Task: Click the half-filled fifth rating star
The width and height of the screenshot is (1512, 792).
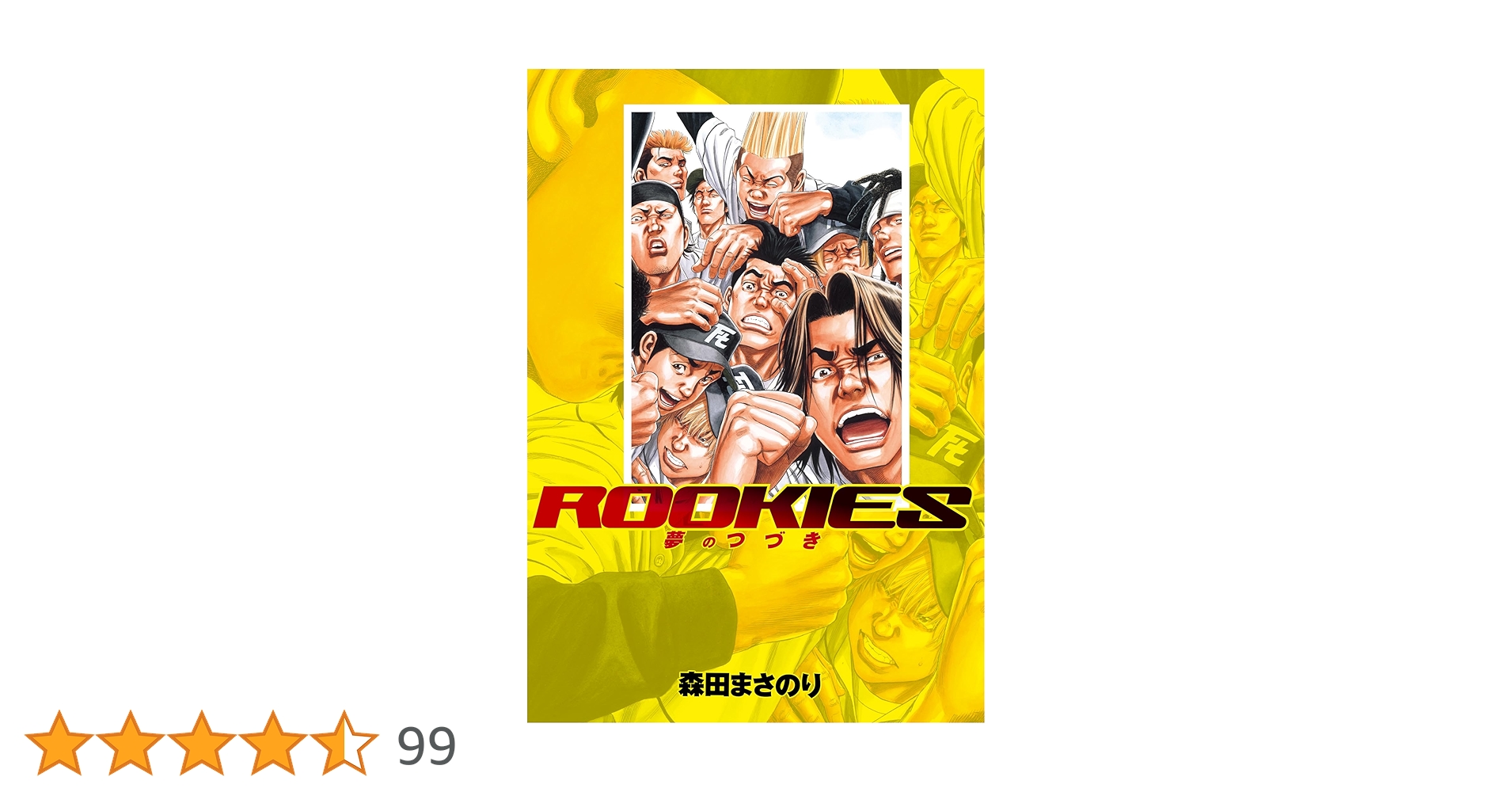Action: point(344,743)
